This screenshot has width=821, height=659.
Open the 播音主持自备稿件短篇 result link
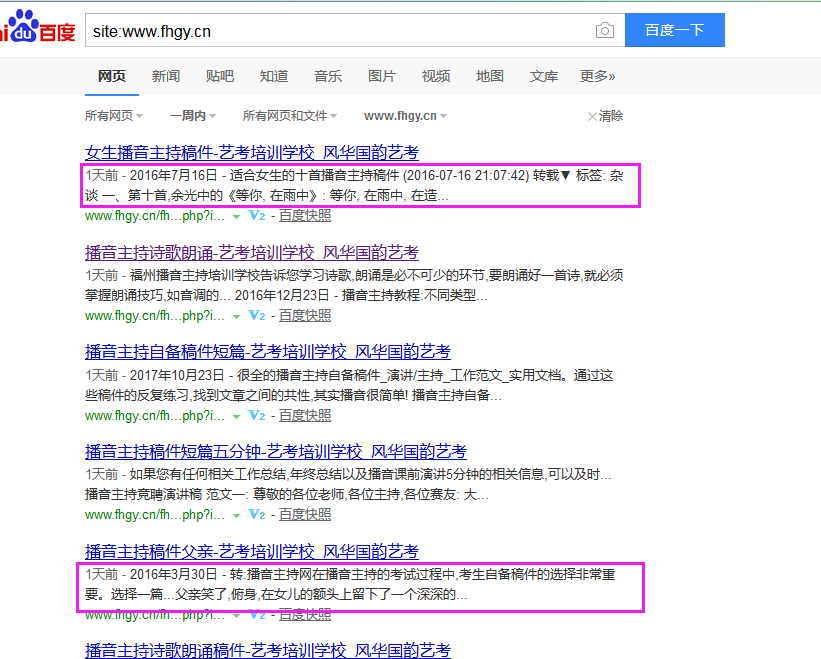click(x=267, y=352)
